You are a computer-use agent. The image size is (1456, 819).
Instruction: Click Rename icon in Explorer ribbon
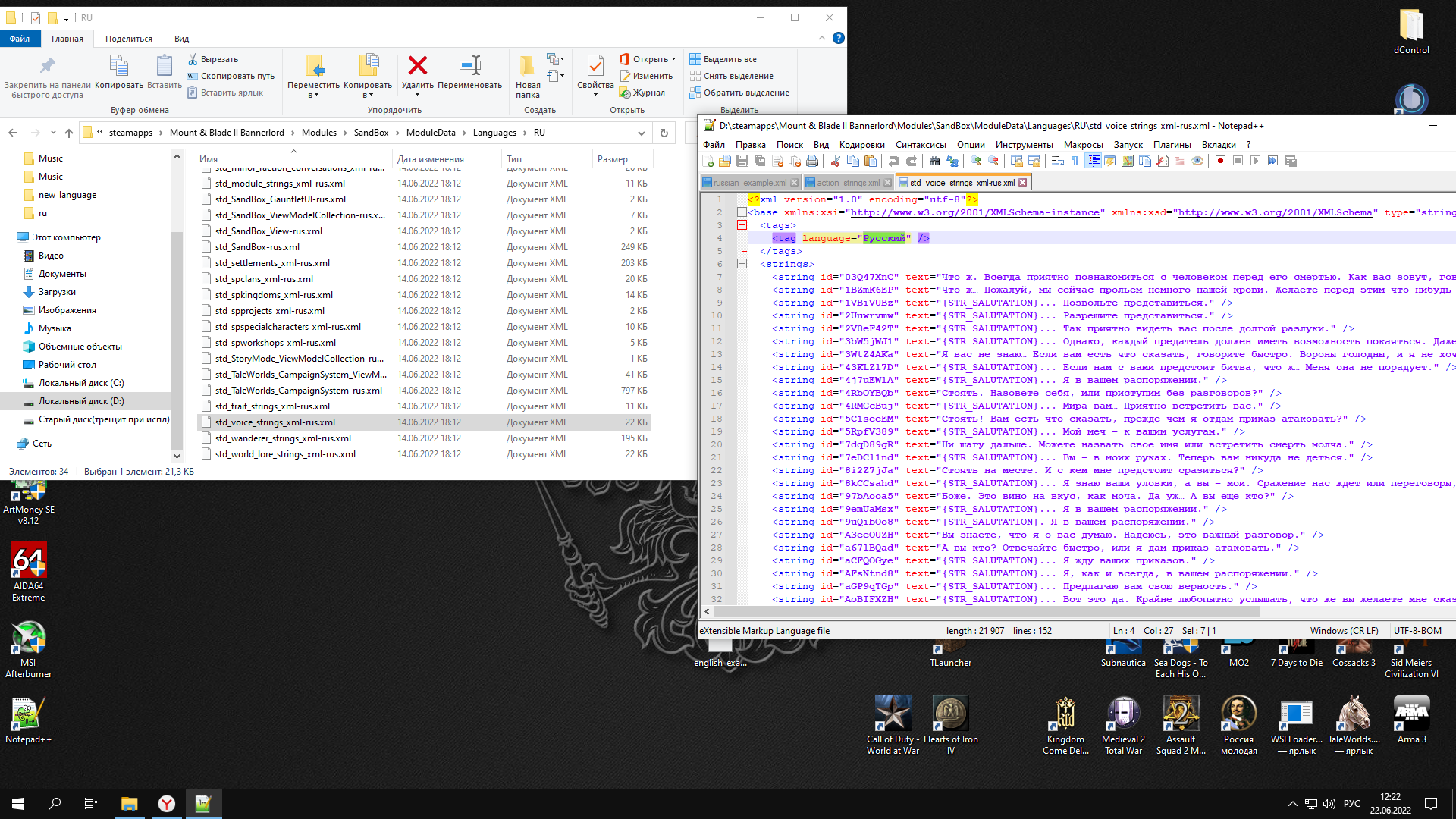[470, 65]
